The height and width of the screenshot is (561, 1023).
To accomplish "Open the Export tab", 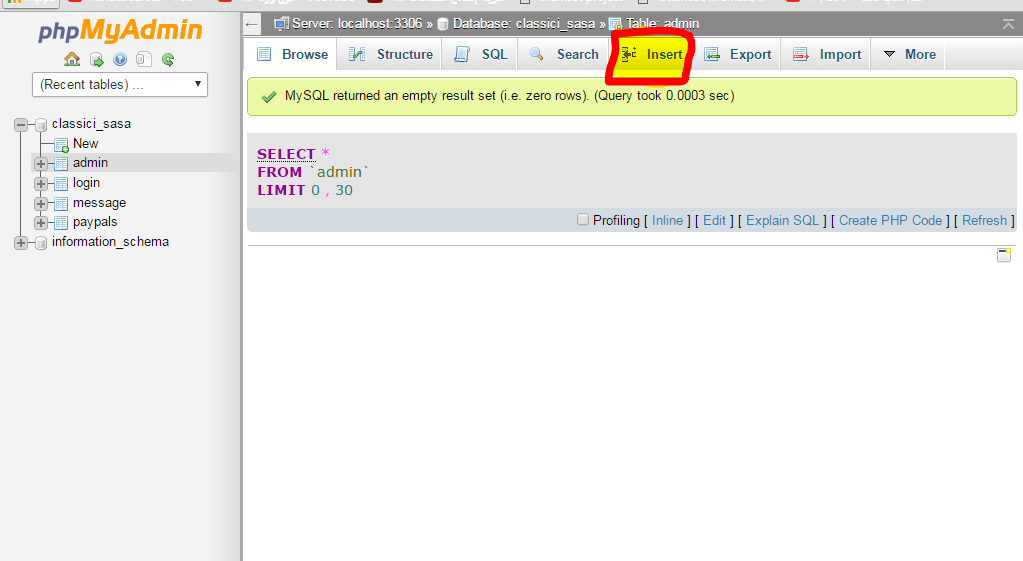I will click(x=738, y=54).
